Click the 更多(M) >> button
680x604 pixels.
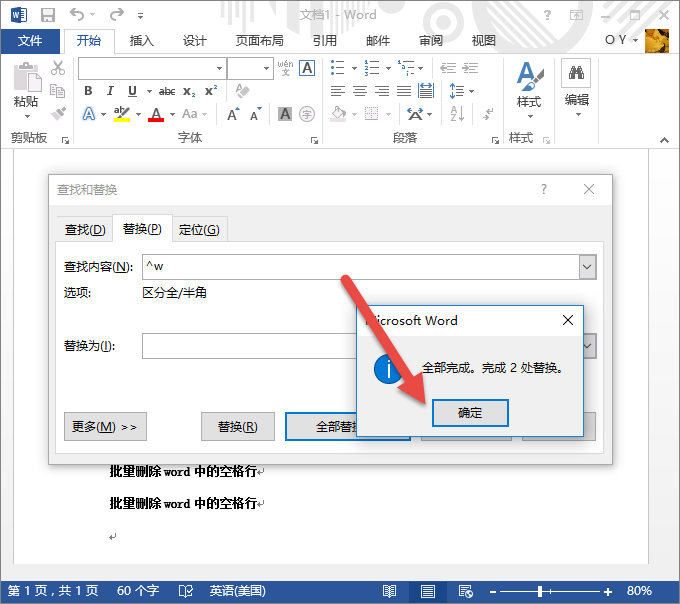[105, 427]
